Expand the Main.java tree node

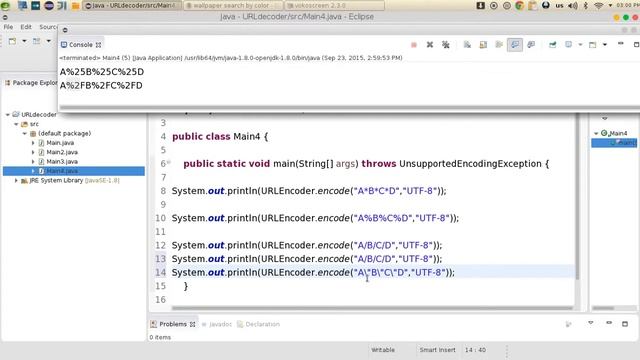[x=33, y=143]
